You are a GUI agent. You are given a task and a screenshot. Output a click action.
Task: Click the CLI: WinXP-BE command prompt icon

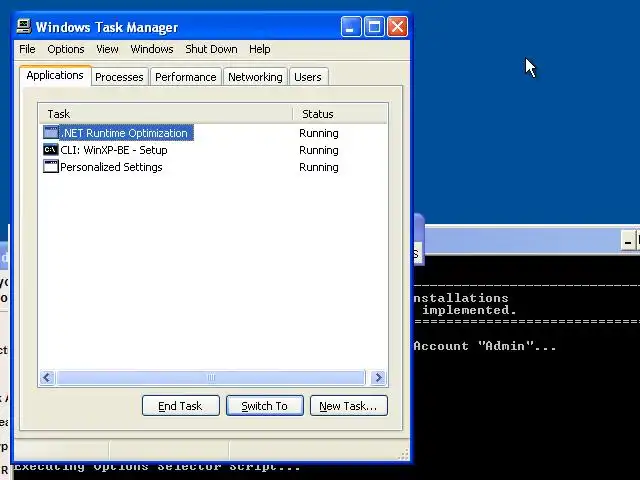click(x=51, y=150)
